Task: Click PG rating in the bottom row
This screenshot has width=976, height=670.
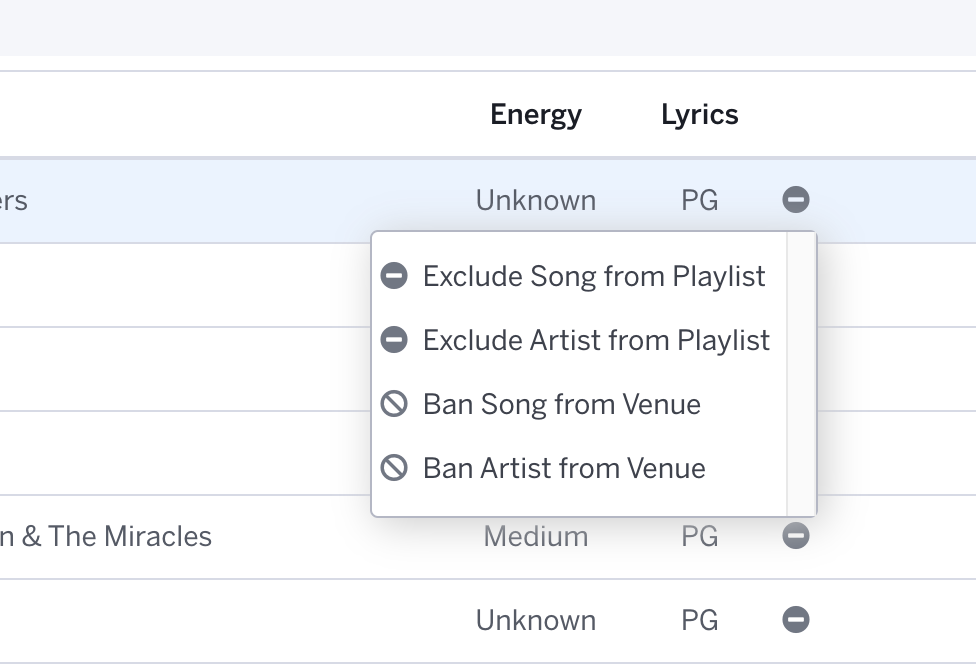Action: pos(700,620)
